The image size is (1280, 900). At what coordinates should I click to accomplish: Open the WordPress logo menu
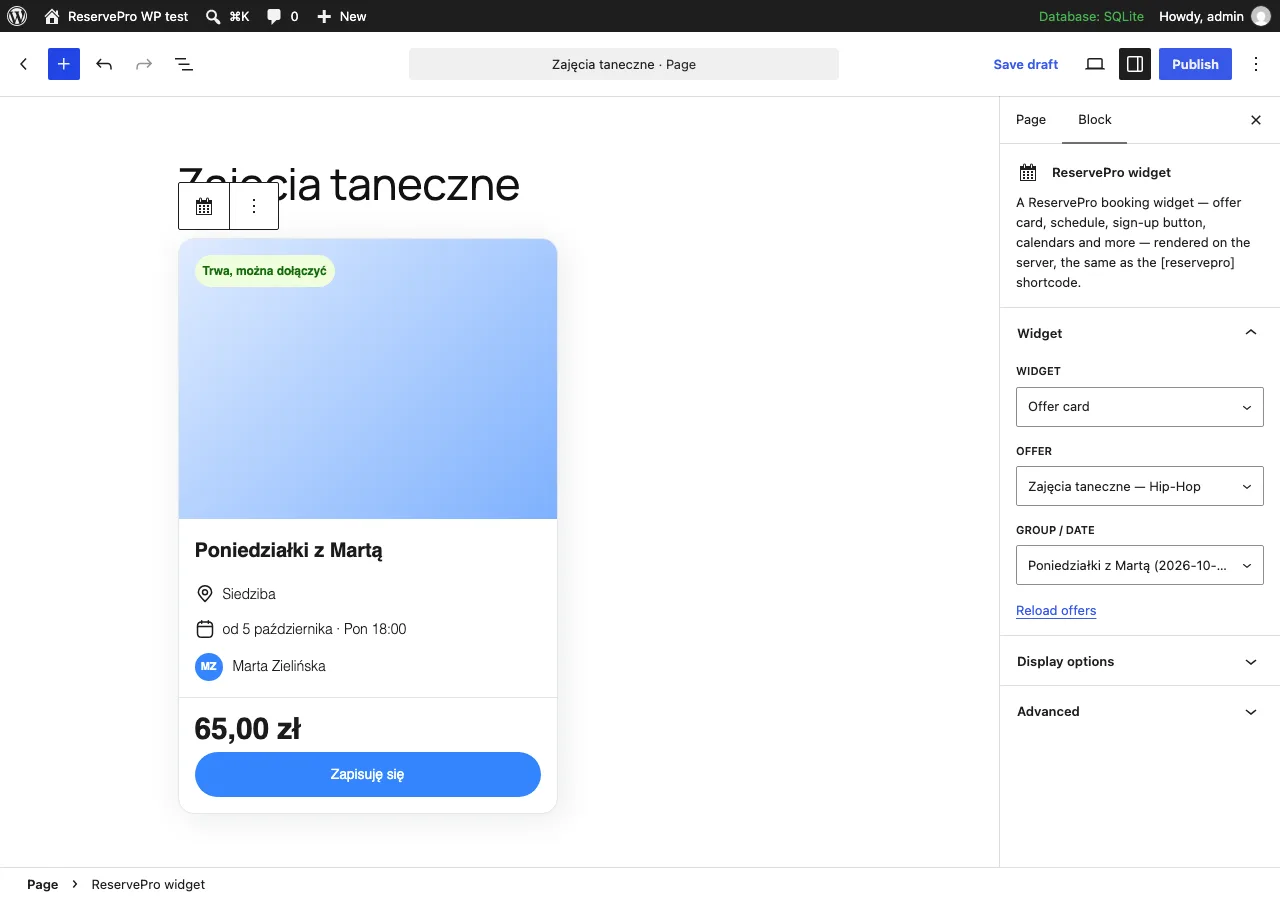[17, 16]
